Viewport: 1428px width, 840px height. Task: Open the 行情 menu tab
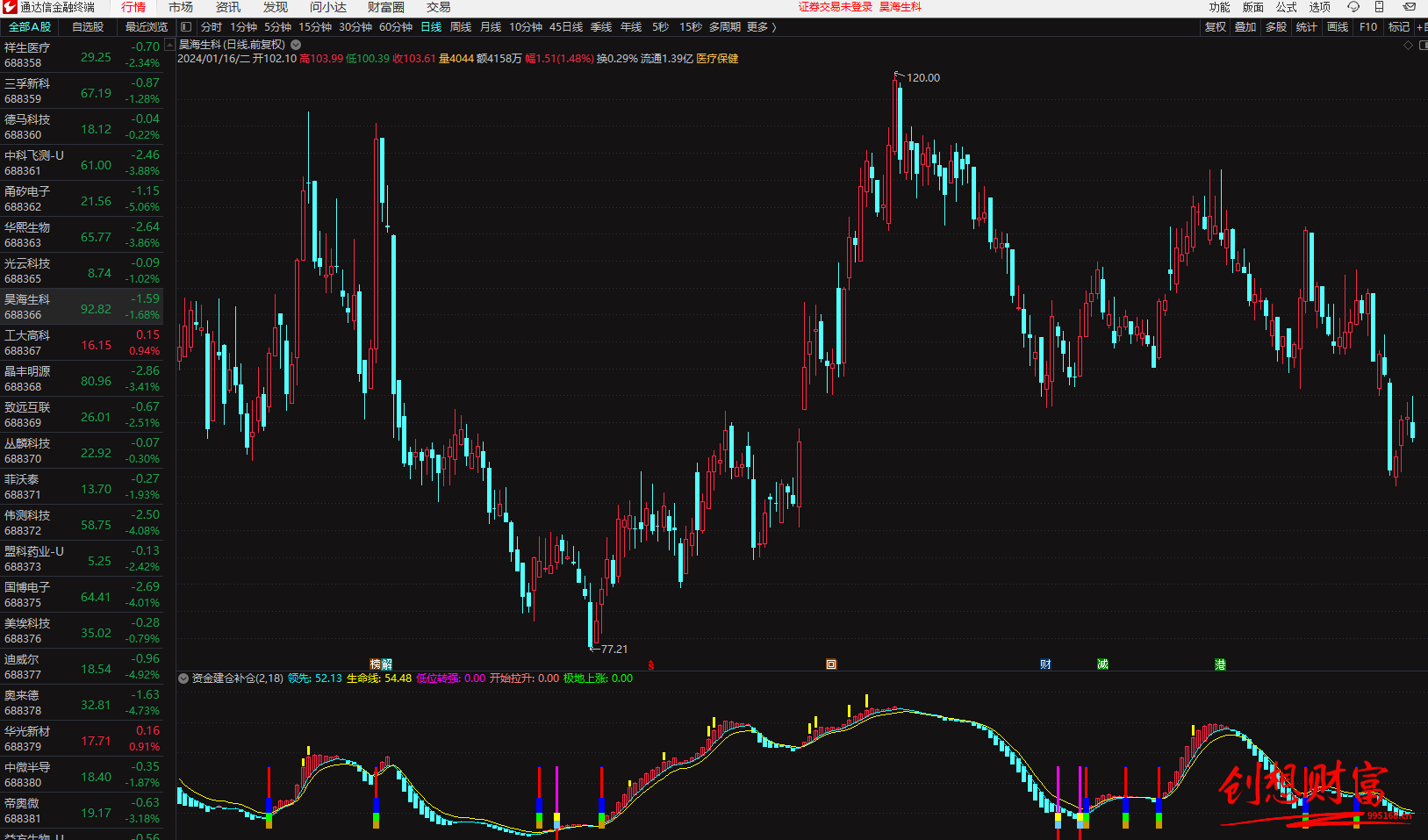[x=133, y=7]
